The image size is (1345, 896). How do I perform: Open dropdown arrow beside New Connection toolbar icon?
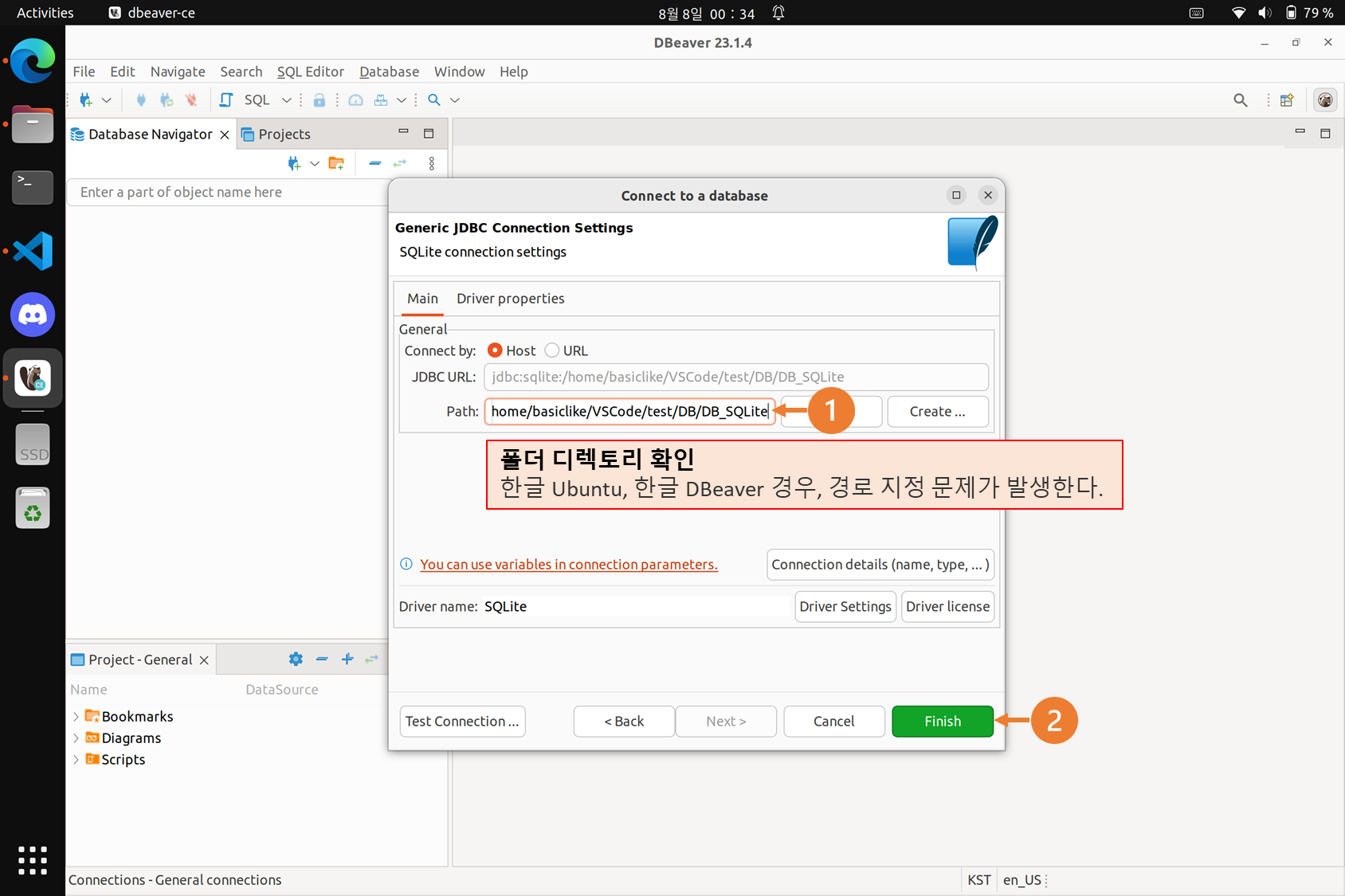coord(107,100)
